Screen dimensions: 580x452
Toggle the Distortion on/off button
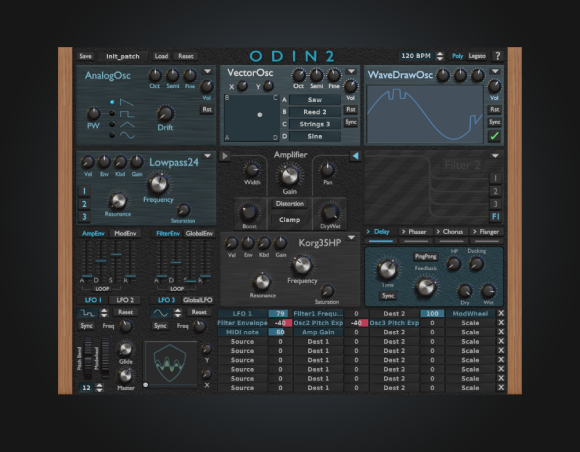point(290,204)
